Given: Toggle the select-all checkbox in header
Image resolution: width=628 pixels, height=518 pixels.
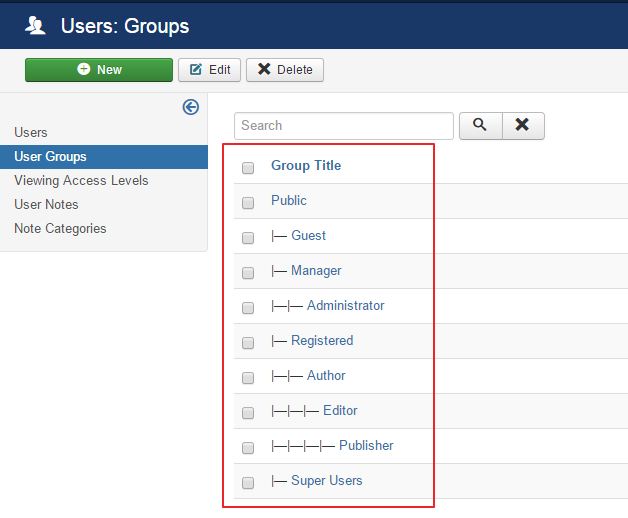Looking at the screenshot, I should [x=248, y=168].
